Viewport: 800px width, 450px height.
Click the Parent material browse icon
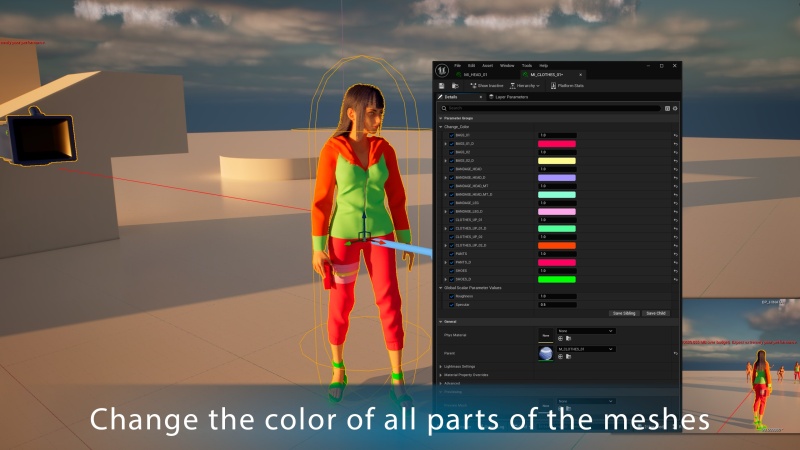pos(567,358)
